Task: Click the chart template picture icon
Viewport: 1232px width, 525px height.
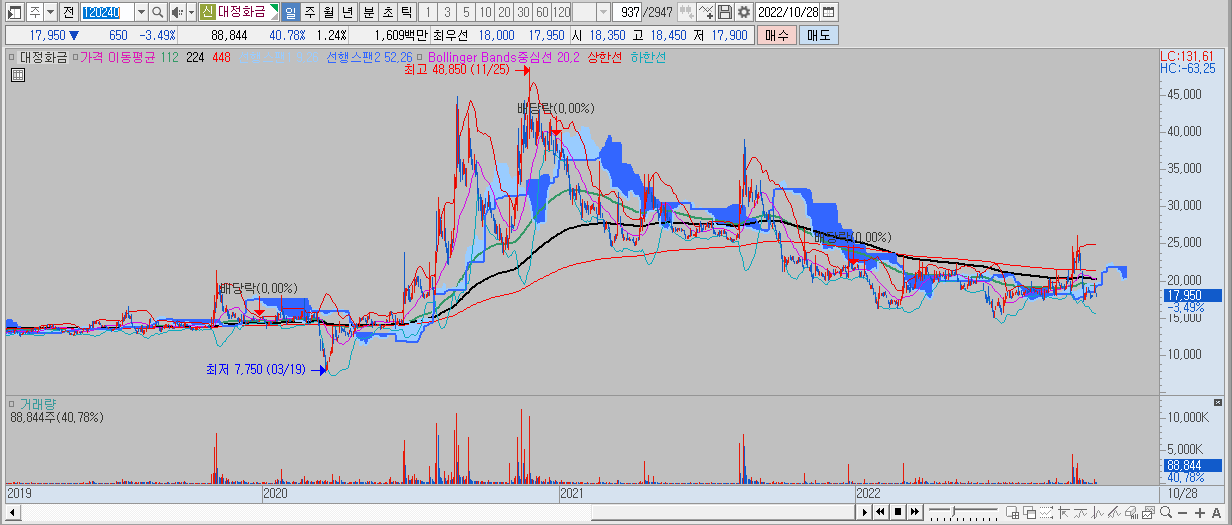Action: 1147,513
